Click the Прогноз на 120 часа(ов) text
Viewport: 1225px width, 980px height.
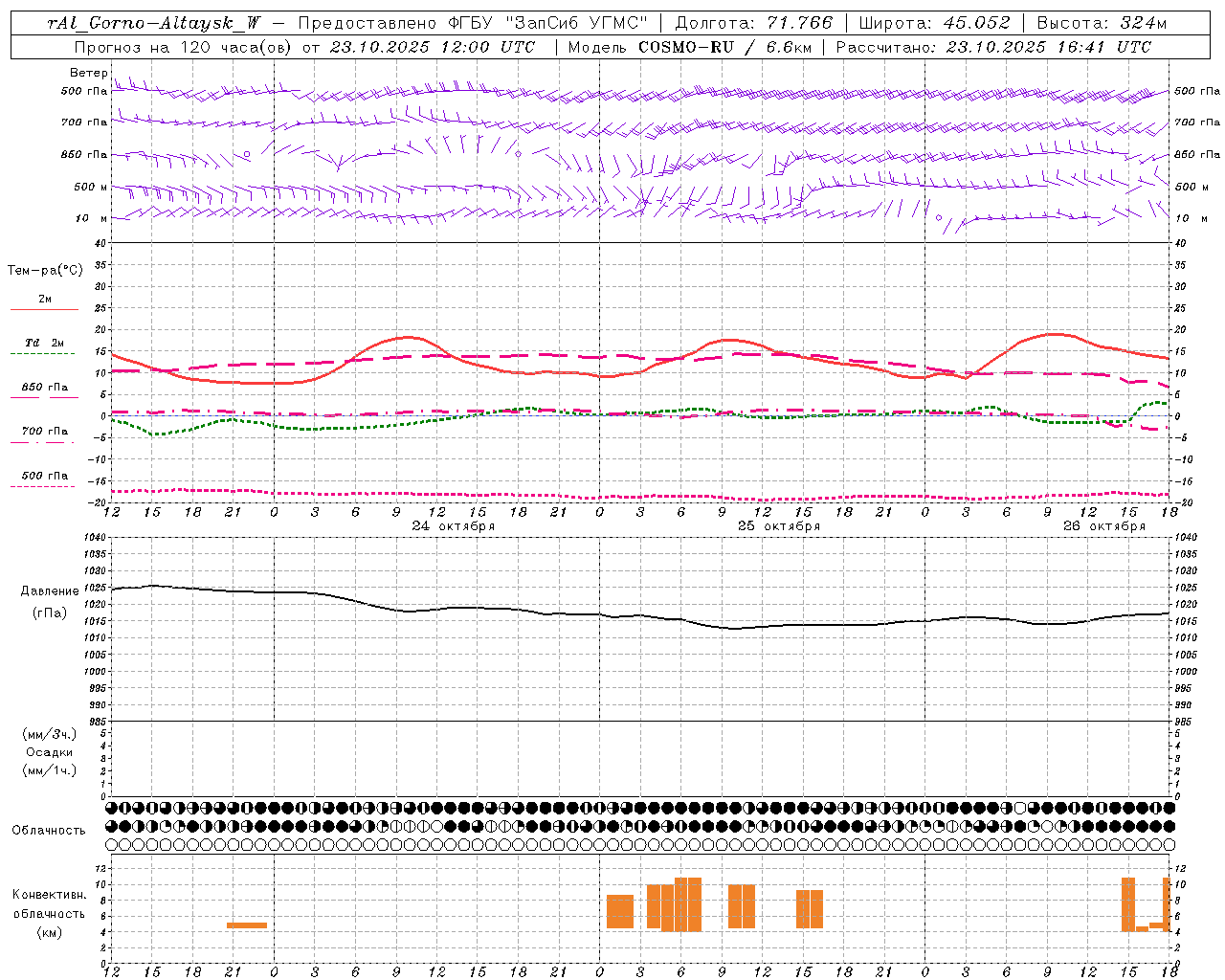[x=183, y=47]
